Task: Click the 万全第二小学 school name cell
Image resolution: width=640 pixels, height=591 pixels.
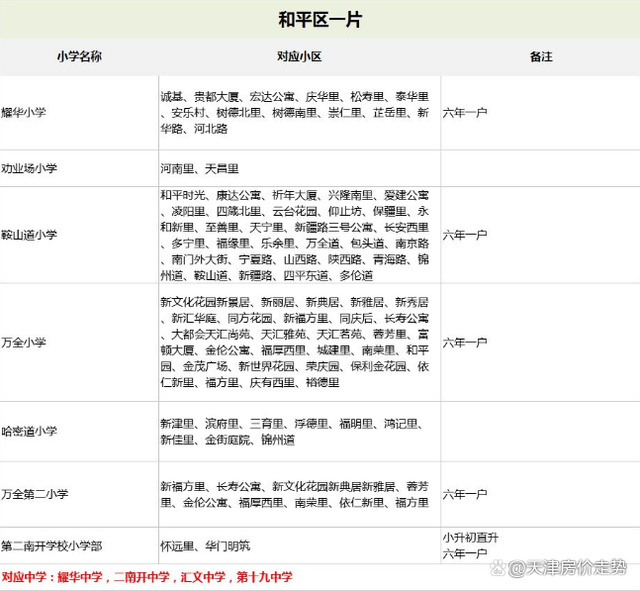Action: click(x=35, y=494)
